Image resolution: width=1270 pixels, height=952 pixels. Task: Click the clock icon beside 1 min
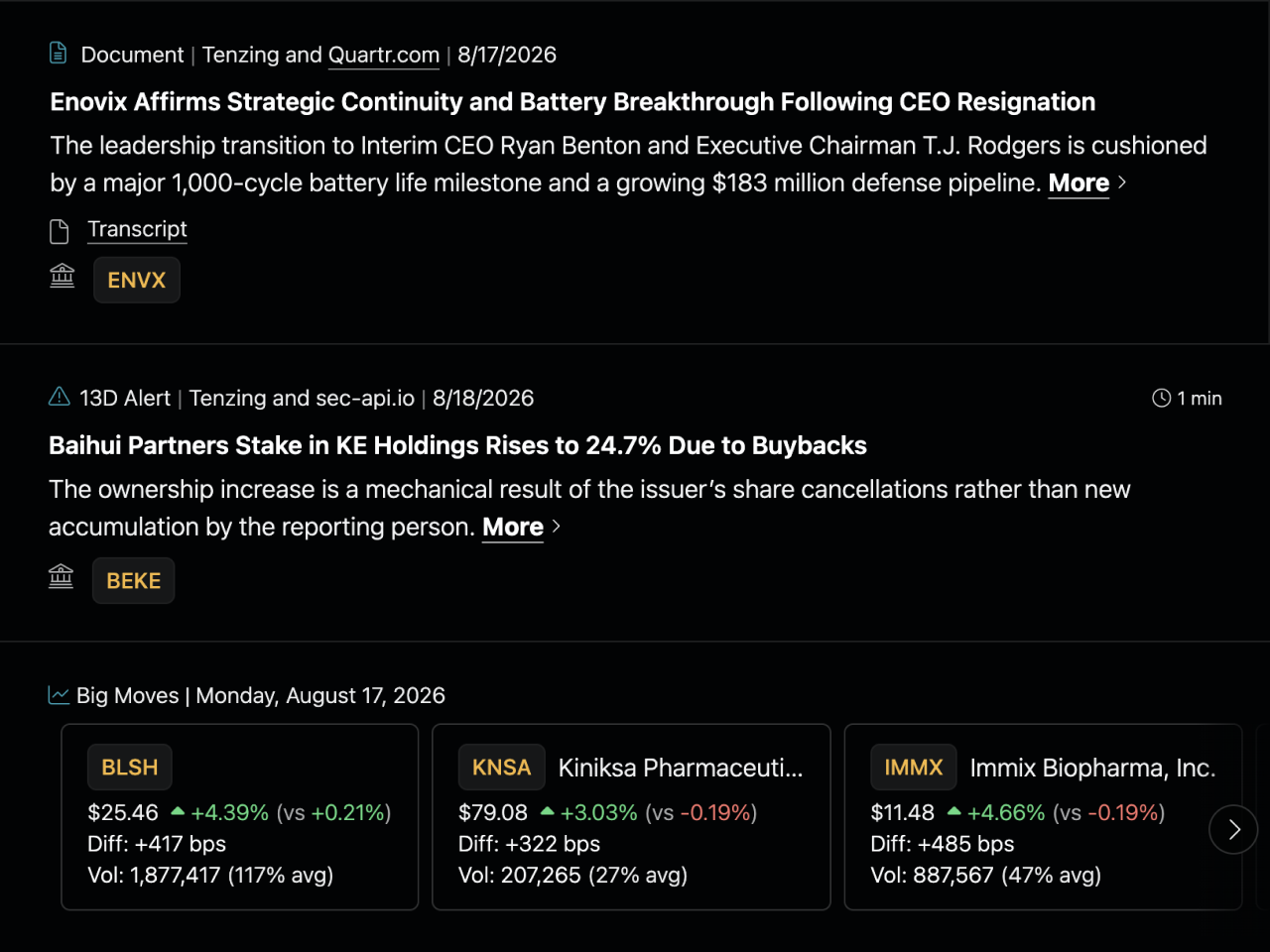(x=1161, y=398)
